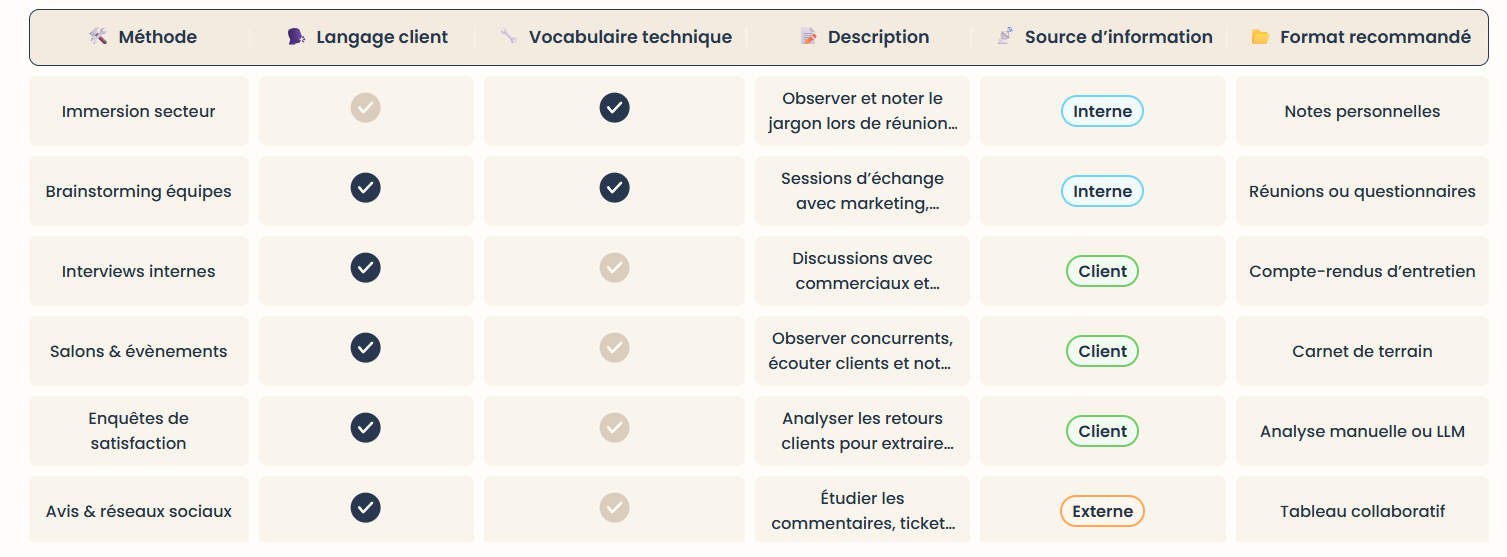Click the bone icon beside Vocabulaire technique
Image resolution: width=1507 pixels, height=557 pixels.
[x=509, y=37]
